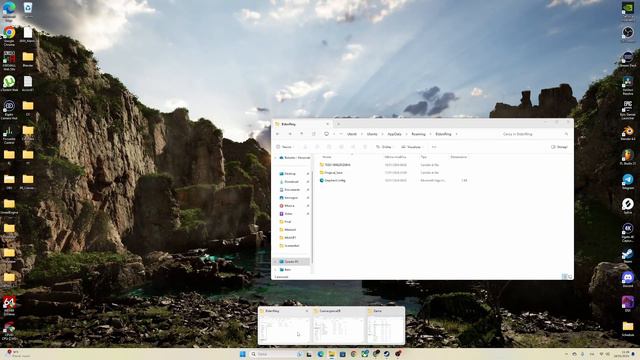Sort by Nome column header

pyautogui.click(x=327, y=157)
